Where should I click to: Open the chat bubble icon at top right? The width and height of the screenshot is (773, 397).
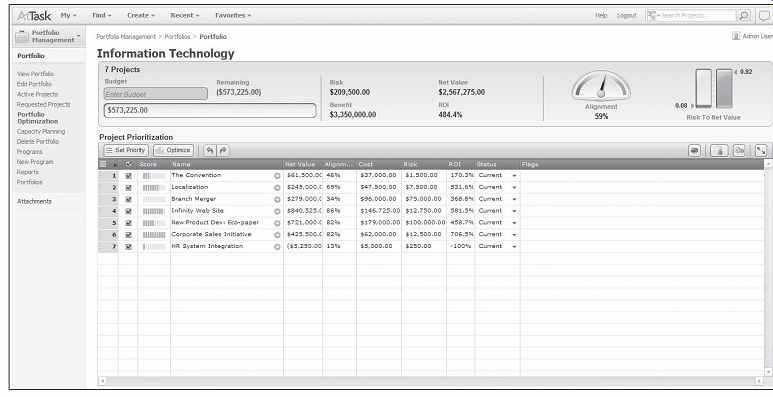click(765, 16)
